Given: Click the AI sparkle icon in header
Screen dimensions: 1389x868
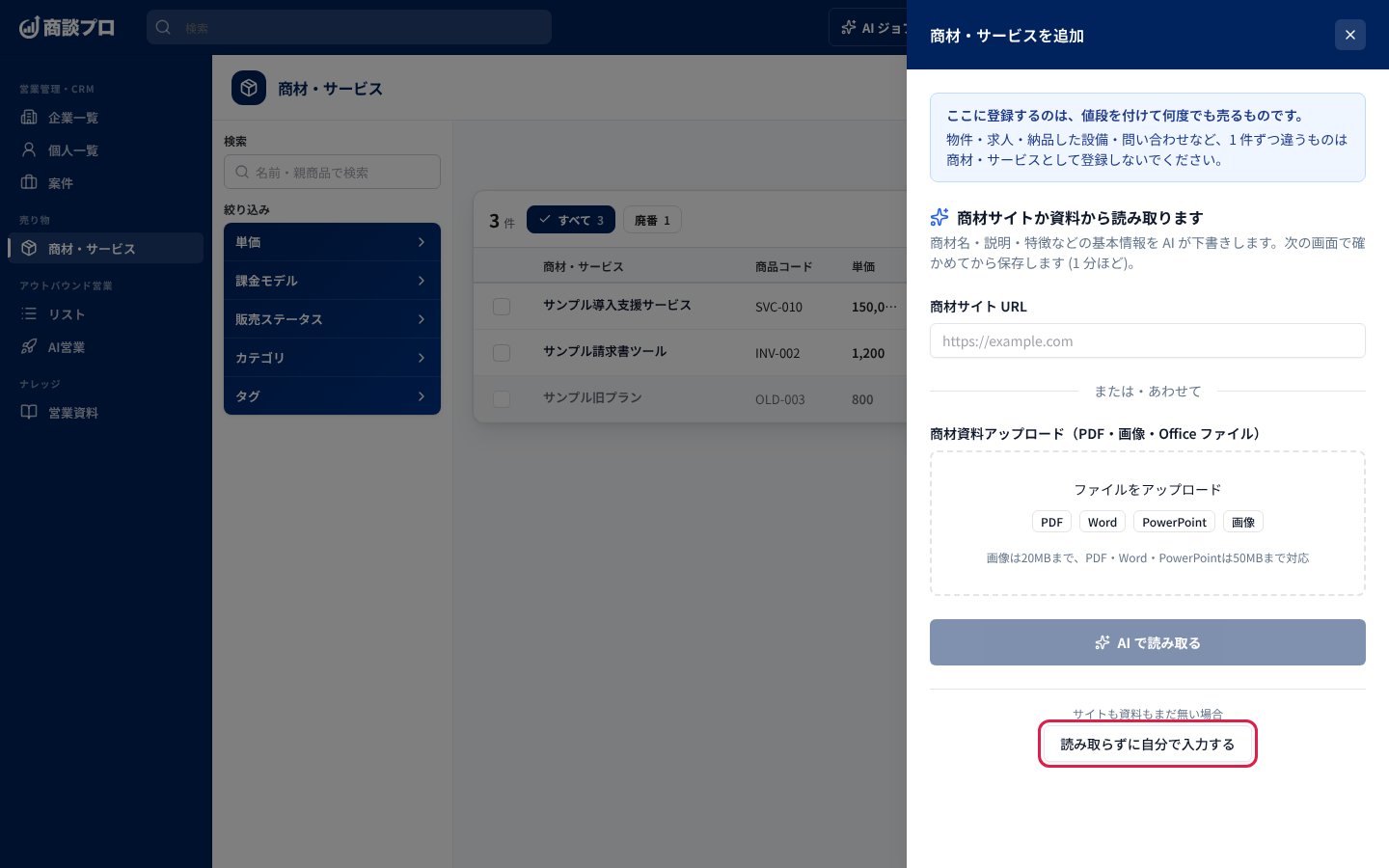Looking at the screenshot, I should click(849, 27).
